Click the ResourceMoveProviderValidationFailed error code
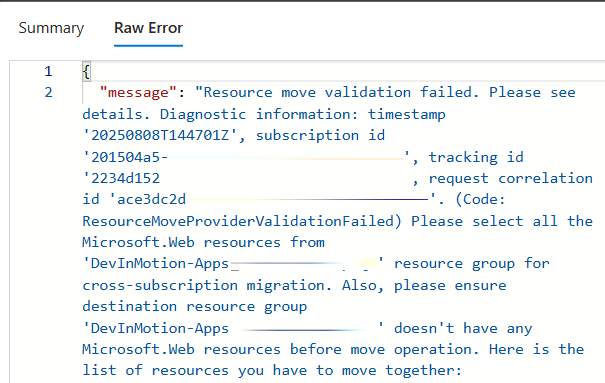Image resolution: width=605 pixels, height=383 pixels. point(238,221)
